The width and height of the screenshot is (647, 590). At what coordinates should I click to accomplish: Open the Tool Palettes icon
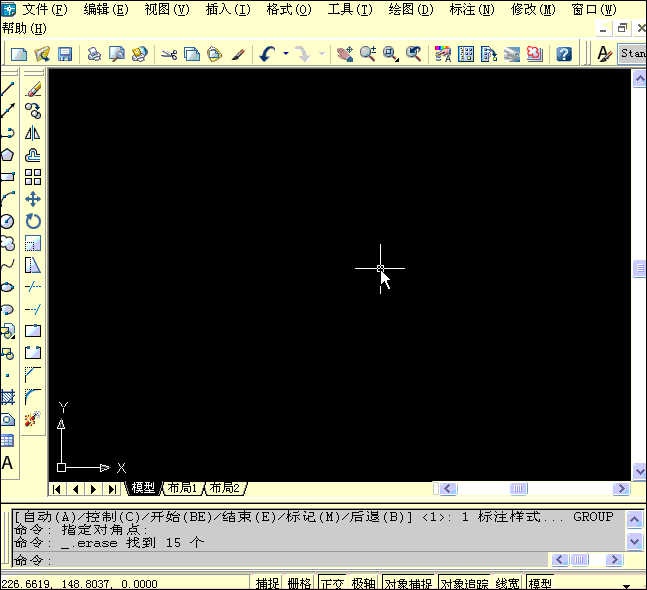coord(489,54)
